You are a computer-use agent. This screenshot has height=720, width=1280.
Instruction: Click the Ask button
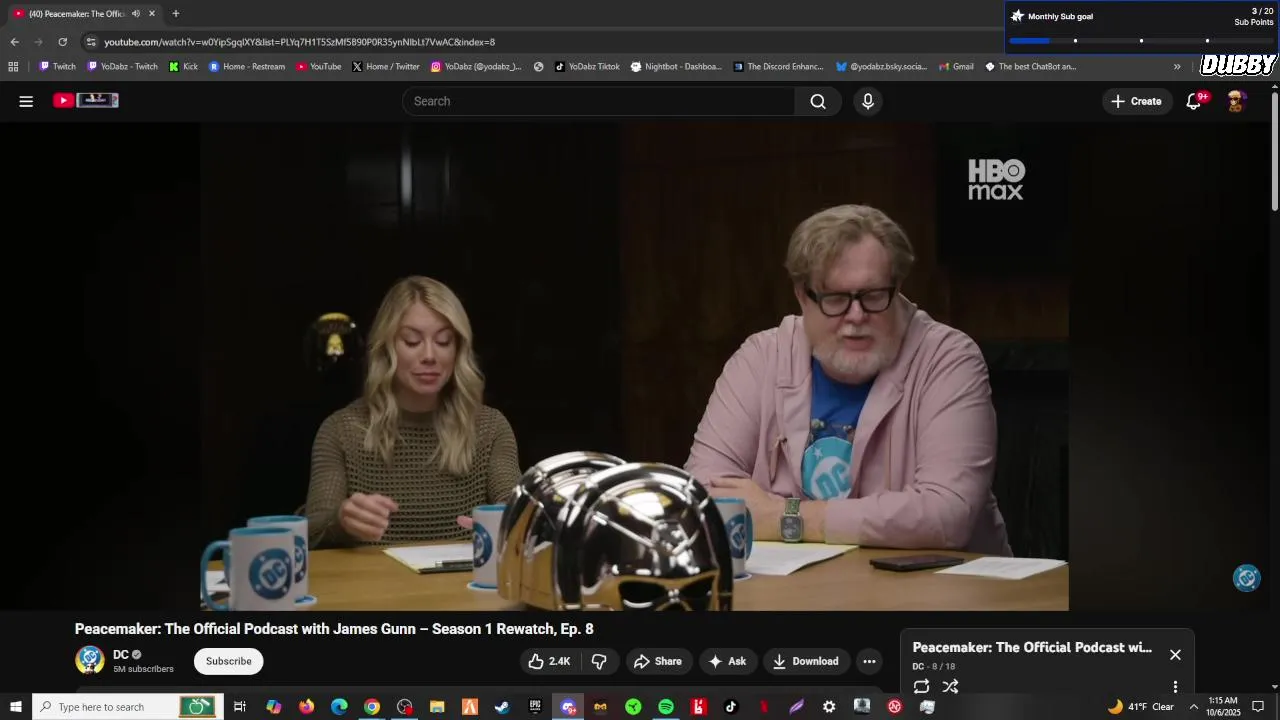click(x=727, y=661)
